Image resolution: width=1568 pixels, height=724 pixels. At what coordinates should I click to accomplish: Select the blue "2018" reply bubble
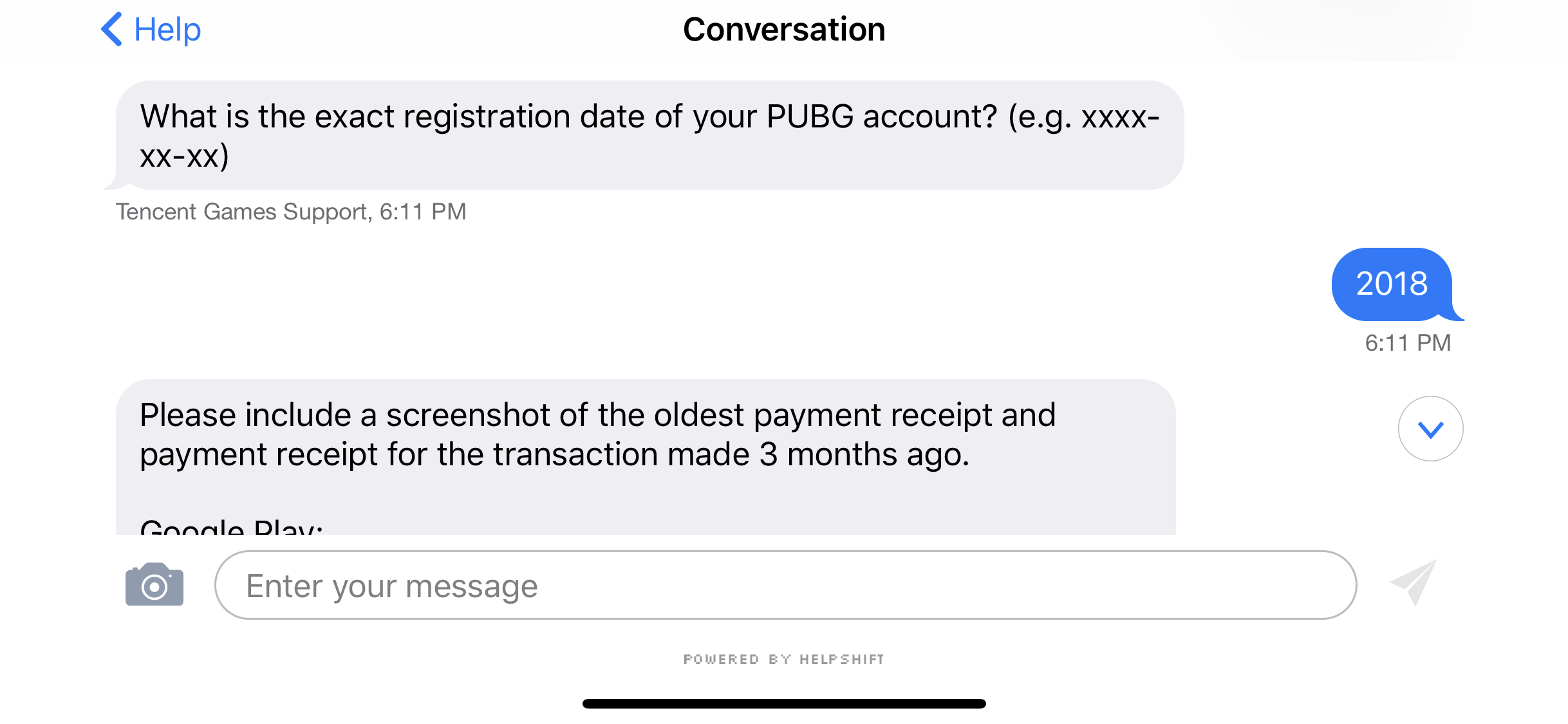click(x=1392, y=284)
